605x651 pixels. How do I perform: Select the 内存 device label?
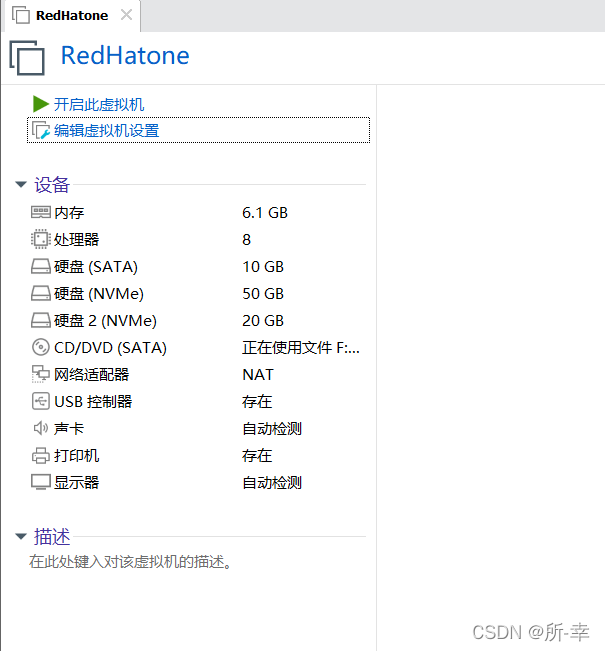pyautogui.click(x=69, y=213)
